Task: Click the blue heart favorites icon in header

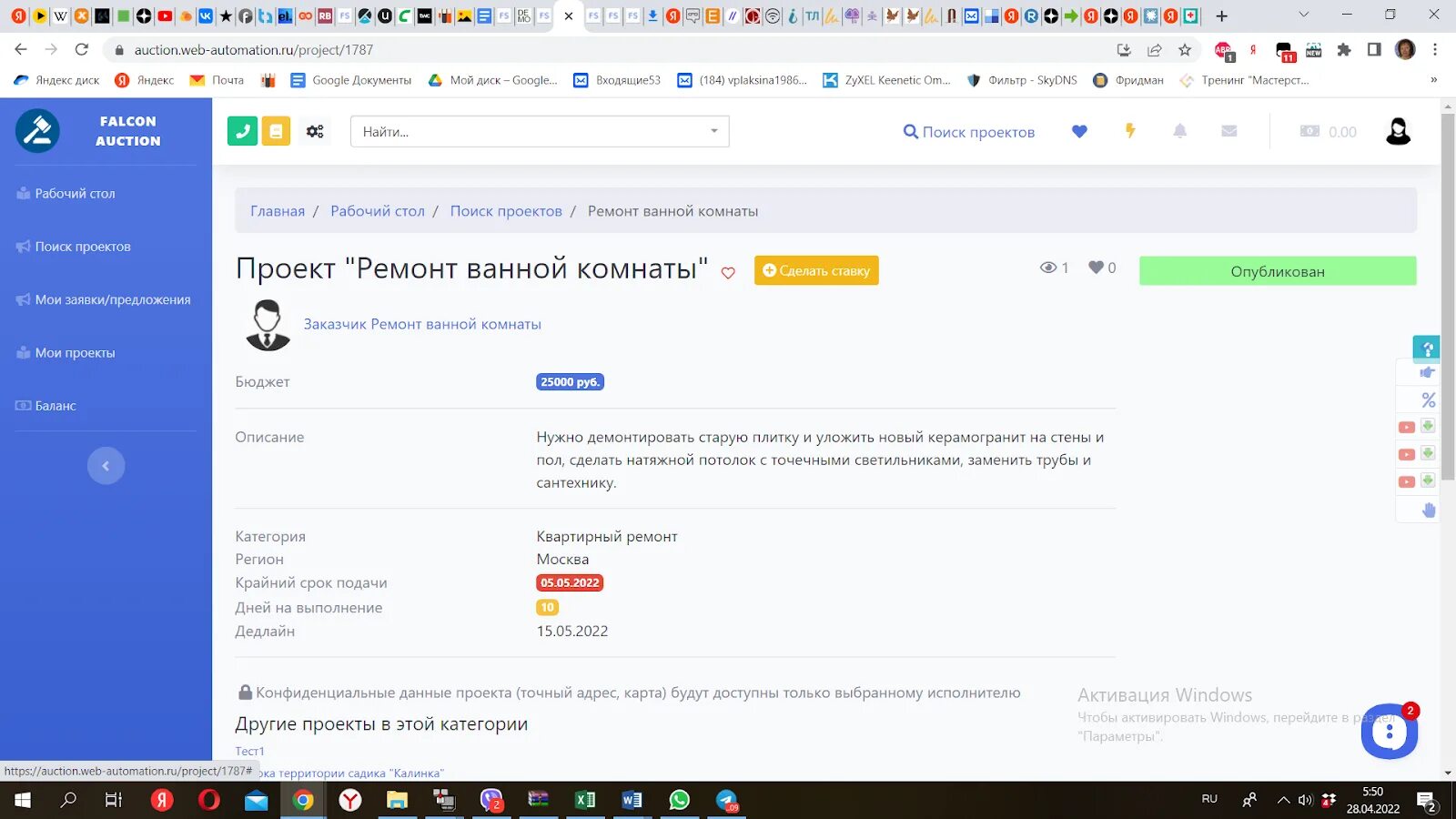Action: tap(1079, 131)
